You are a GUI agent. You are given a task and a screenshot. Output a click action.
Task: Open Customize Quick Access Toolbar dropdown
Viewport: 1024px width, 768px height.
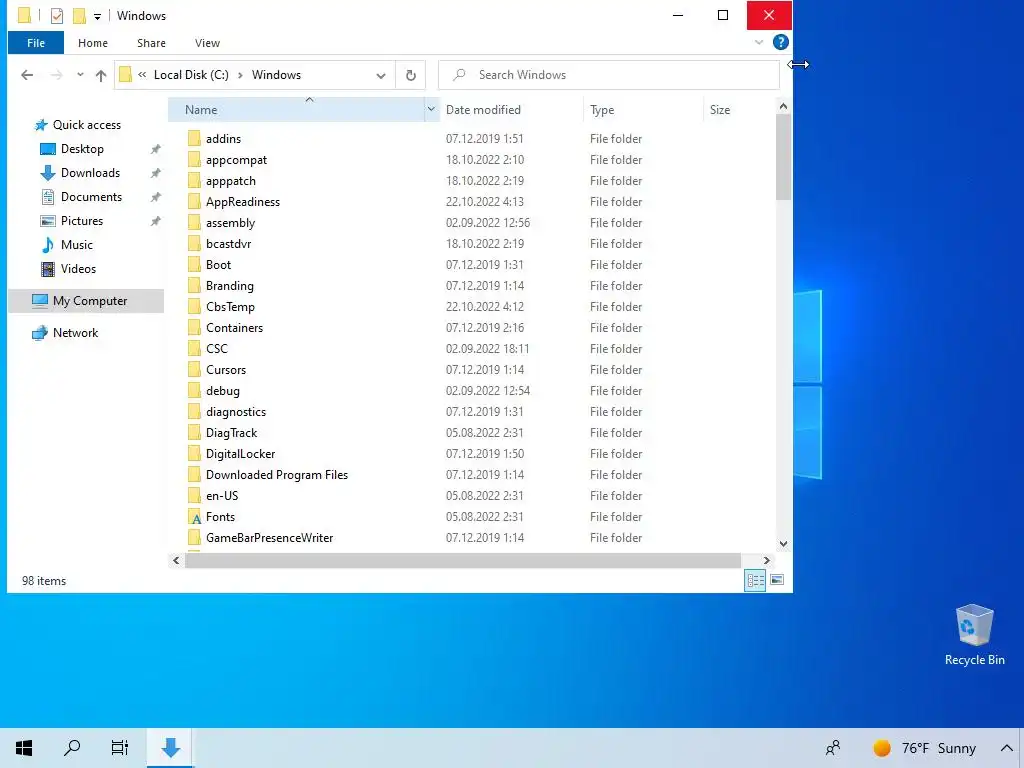(x=97, y=16)
